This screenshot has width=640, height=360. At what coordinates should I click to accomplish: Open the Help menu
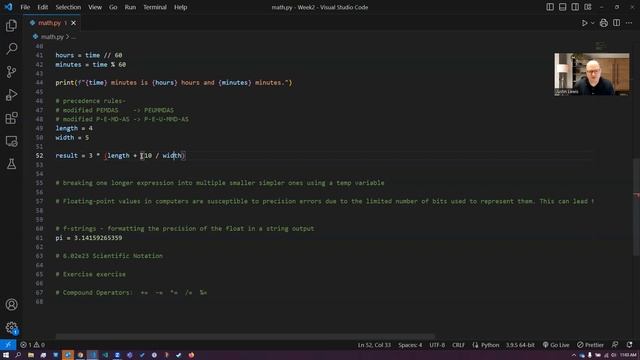tap(180, 7)
